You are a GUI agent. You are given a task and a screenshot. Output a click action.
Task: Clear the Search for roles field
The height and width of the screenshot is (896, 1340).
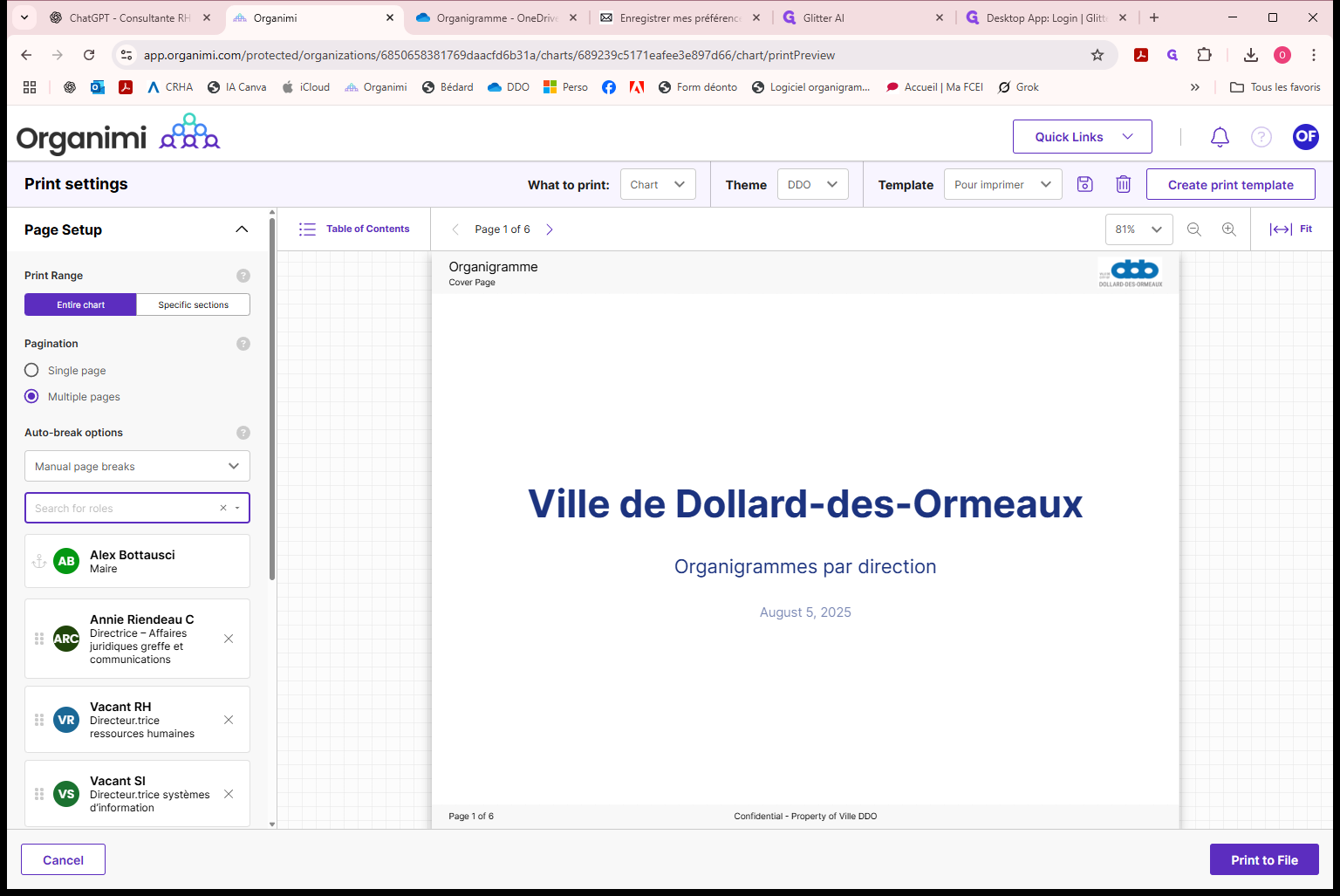tap(223, 508)
